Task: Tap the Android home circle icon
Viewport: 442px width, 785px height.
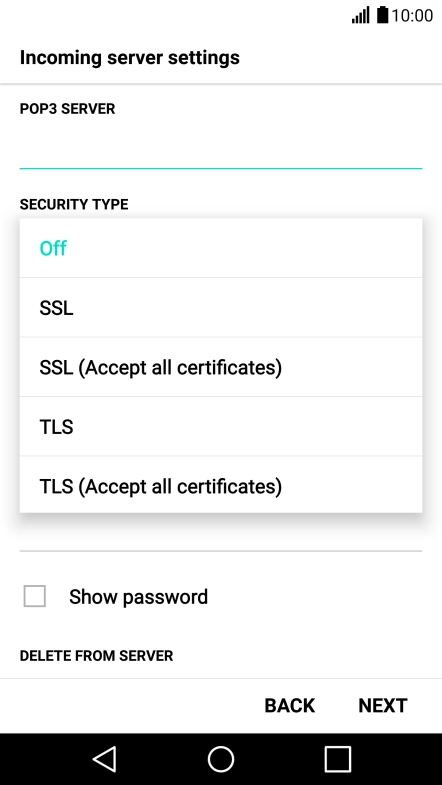Action: click(x=221, y=759)
